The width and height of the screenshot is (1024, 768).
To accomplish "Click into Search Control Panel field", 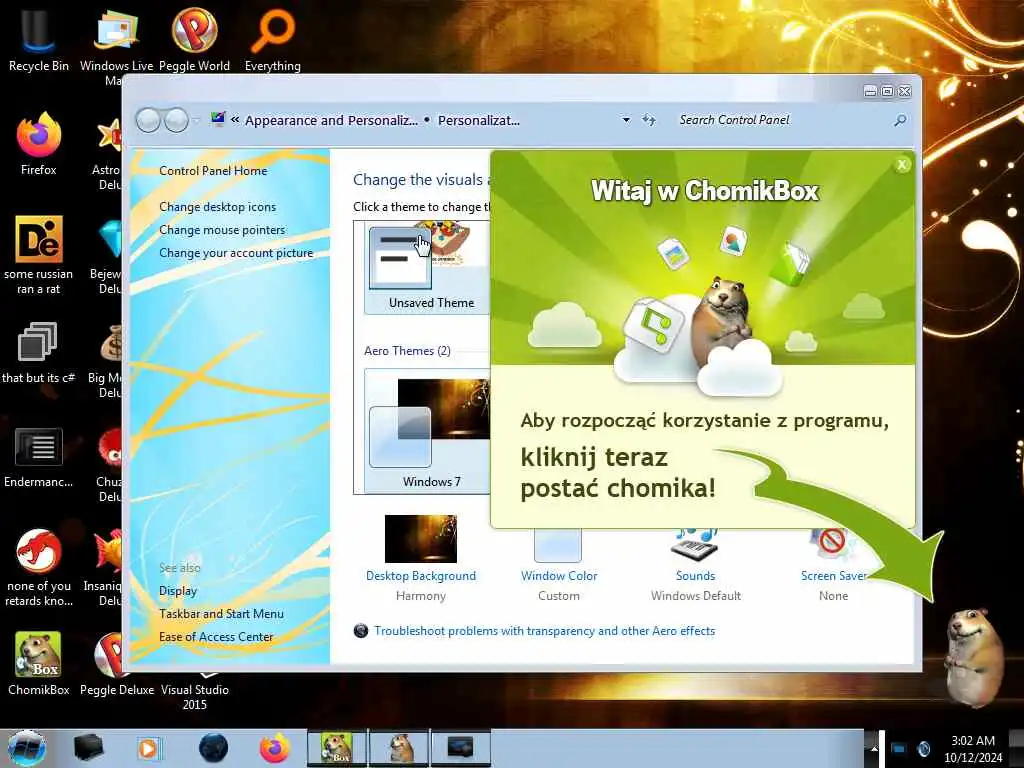I will tap(780, 120).
